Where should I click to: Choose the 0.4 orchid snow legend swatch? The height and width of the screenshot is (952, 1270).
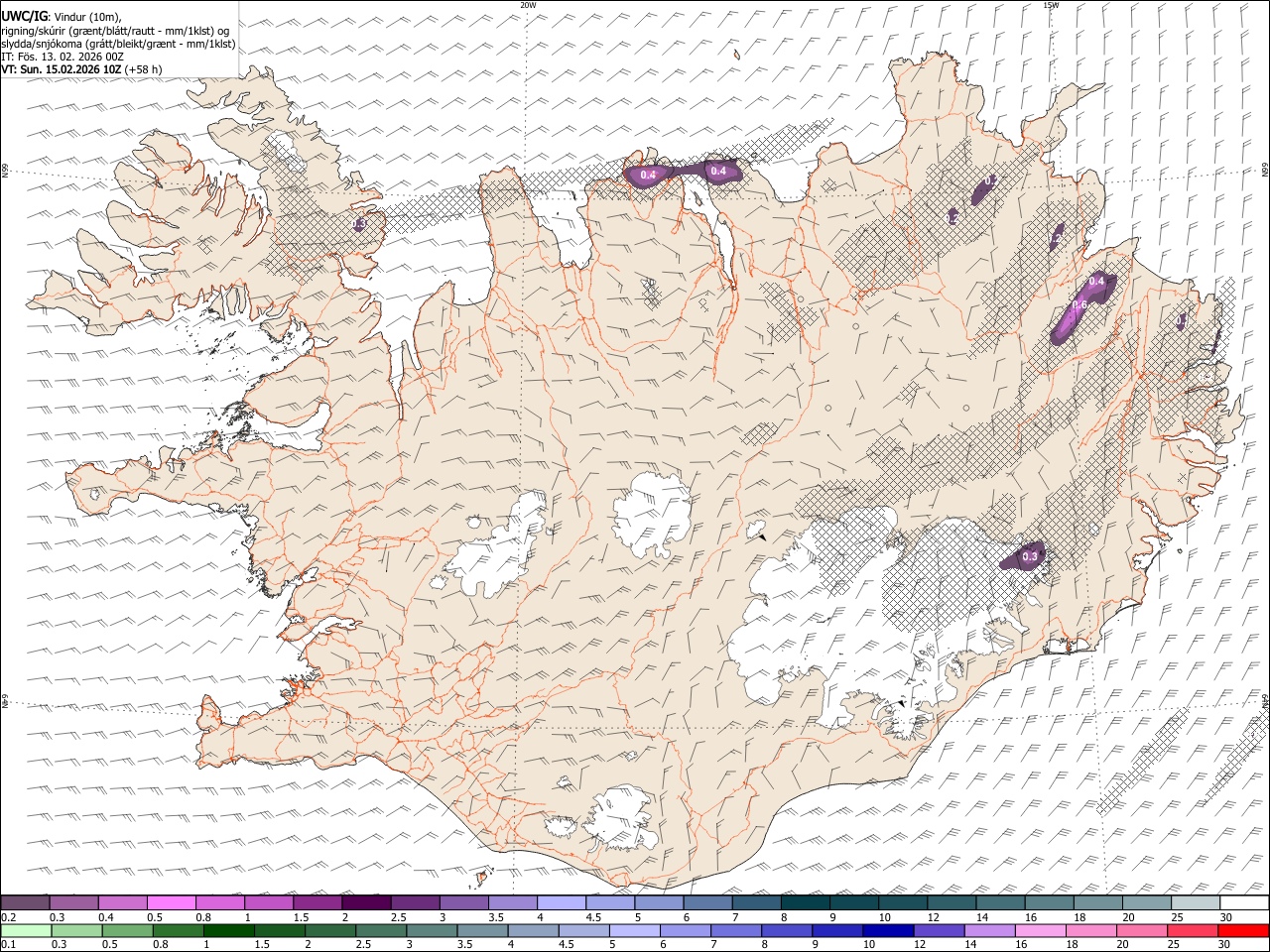pyautogui.click(x=123, y=903)
